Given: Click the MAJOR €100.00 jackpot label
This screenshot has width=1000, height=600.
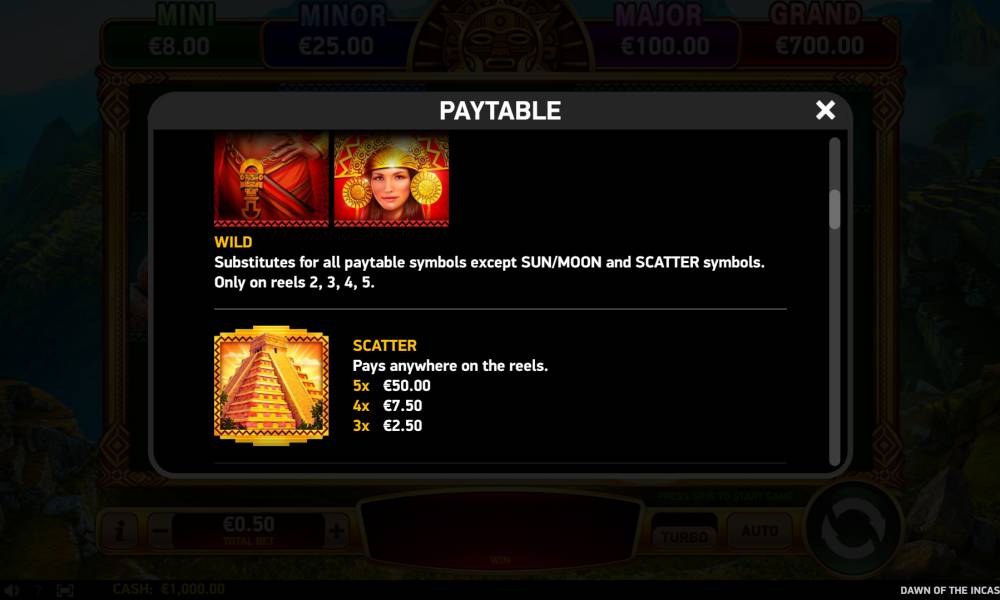Looking at the screenshot, I should click(x=662, y=33).
